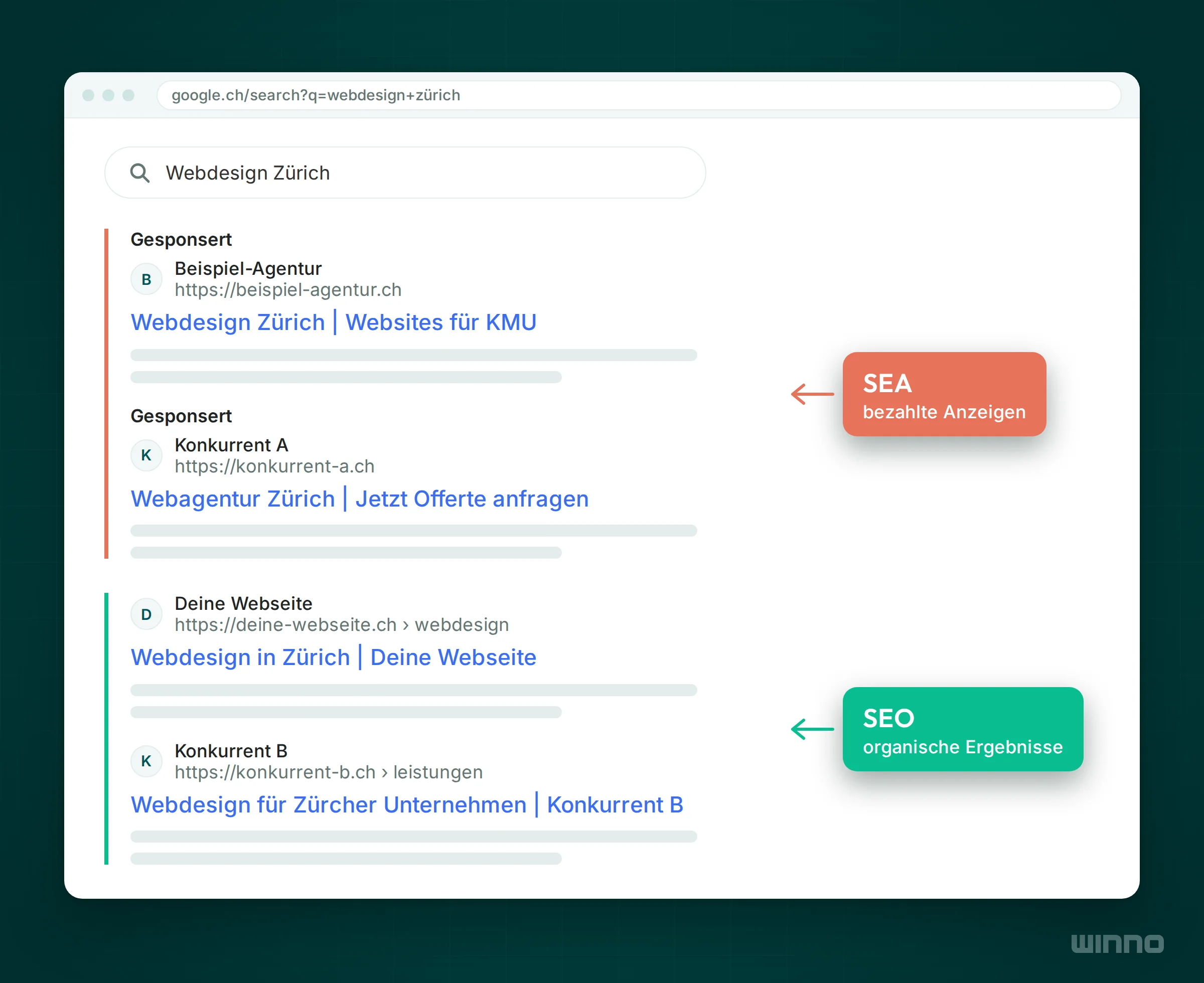Click the Deine Webseite site name
The width and height of the screenshot is (1204, 983).
pyautogui.click(x=243, y=604)
